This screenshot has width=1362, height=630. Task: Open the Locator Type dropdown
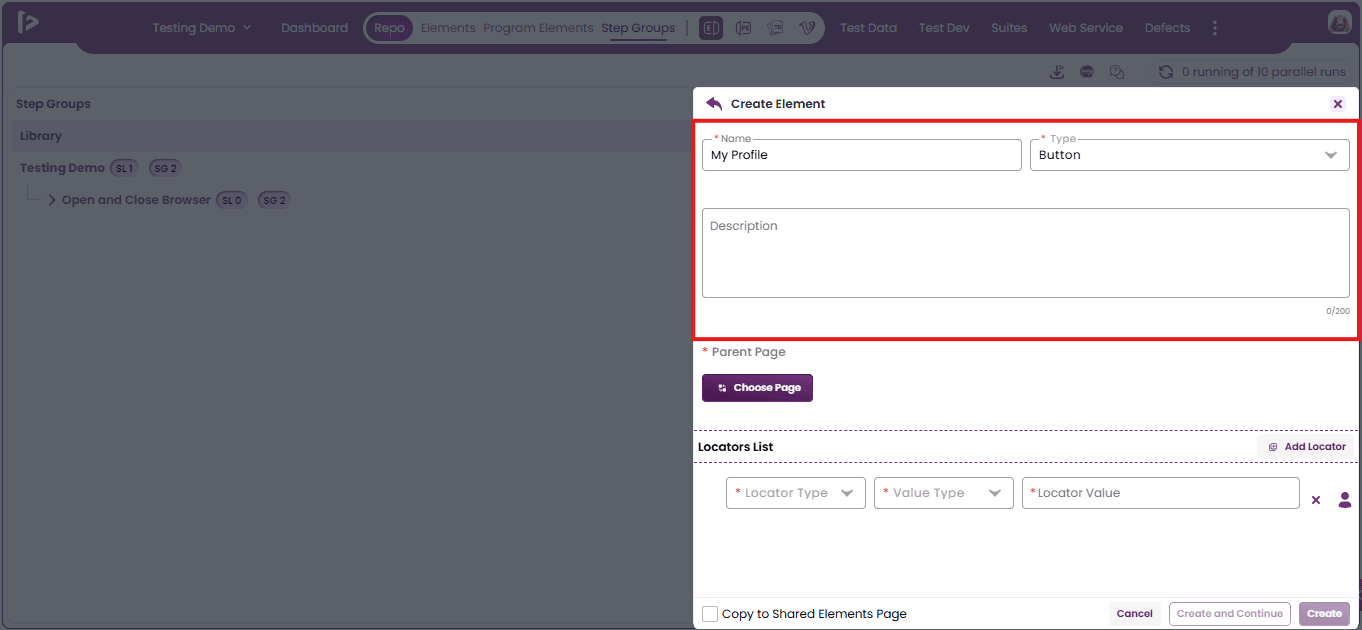tap(796, 493)
